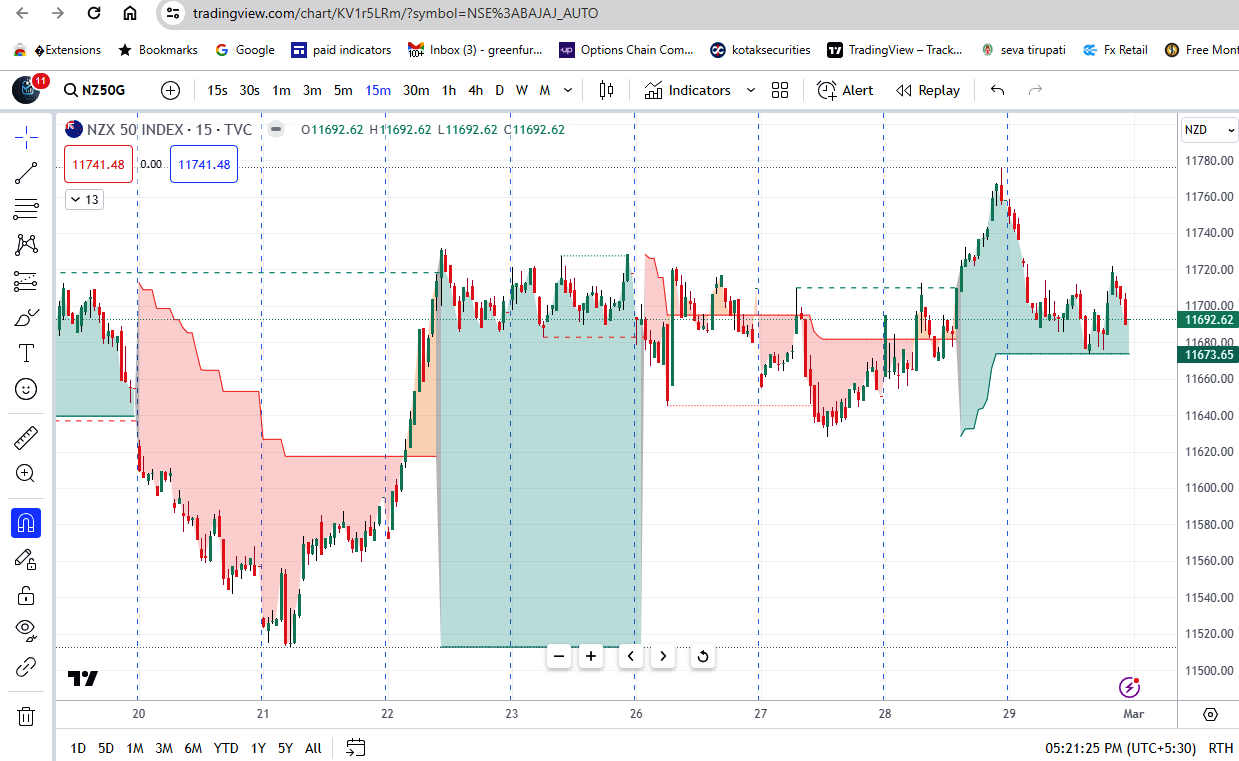
Task: Open the NZD currency dropdown
Action: tap(1208, 129)
